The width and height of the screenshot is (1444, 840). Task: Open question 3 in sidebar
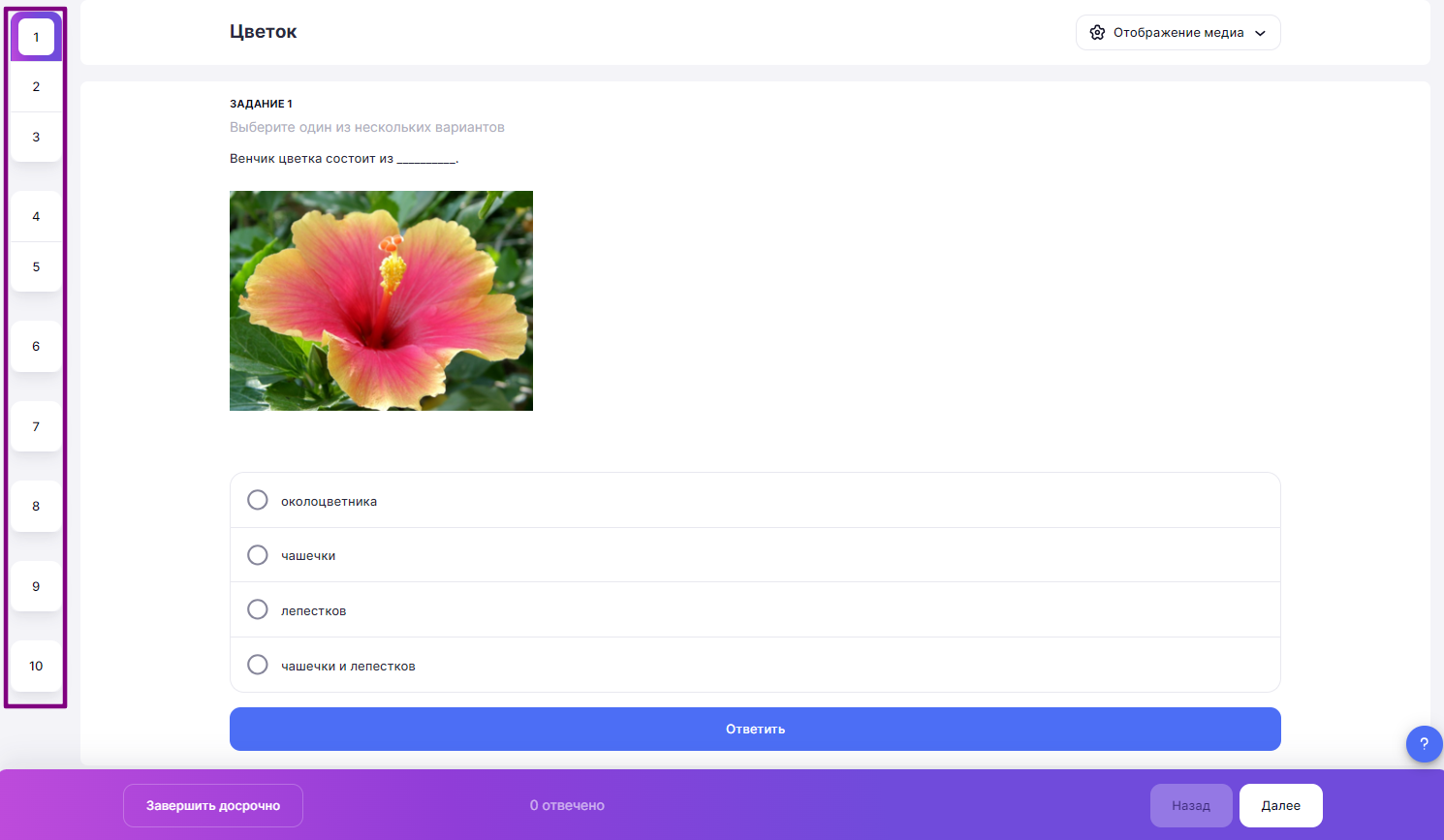point(37,137)
